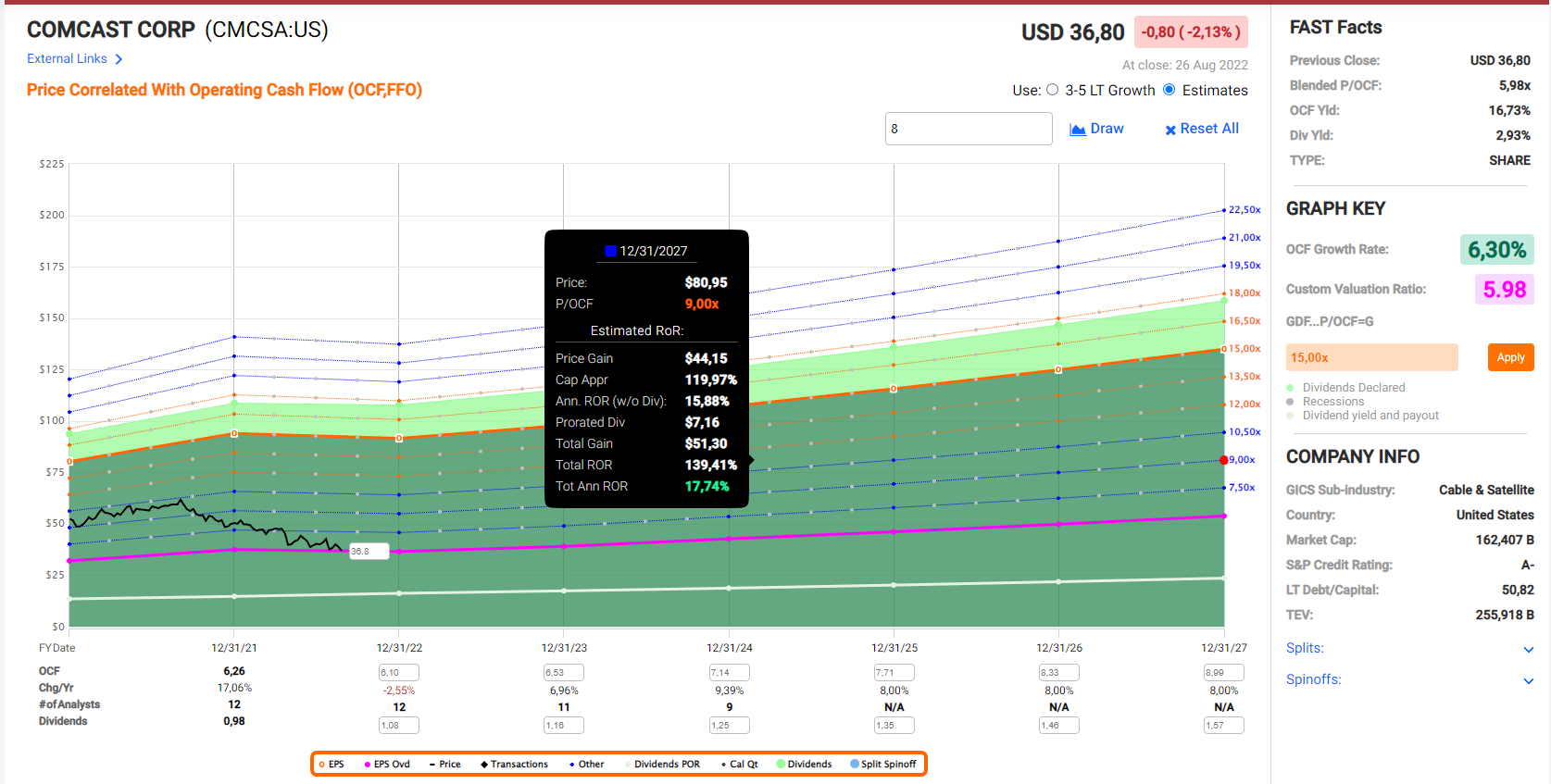Toggle the Price series in legend
The width and height of the screenshot is (1551, 784).
444,765
